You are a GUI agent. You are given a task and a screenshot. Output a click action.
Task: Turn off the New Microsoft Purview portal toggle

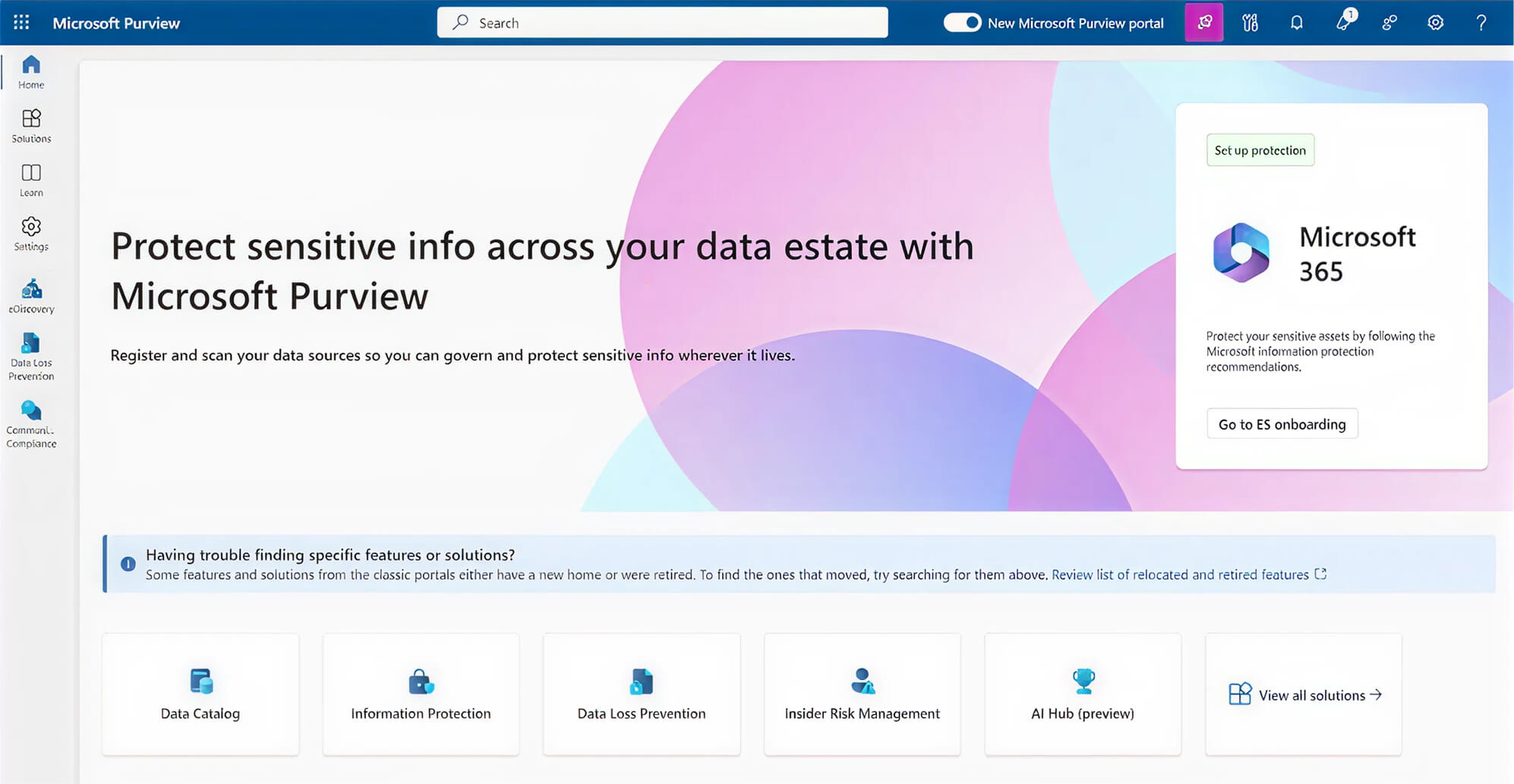(x=962, y=23)
